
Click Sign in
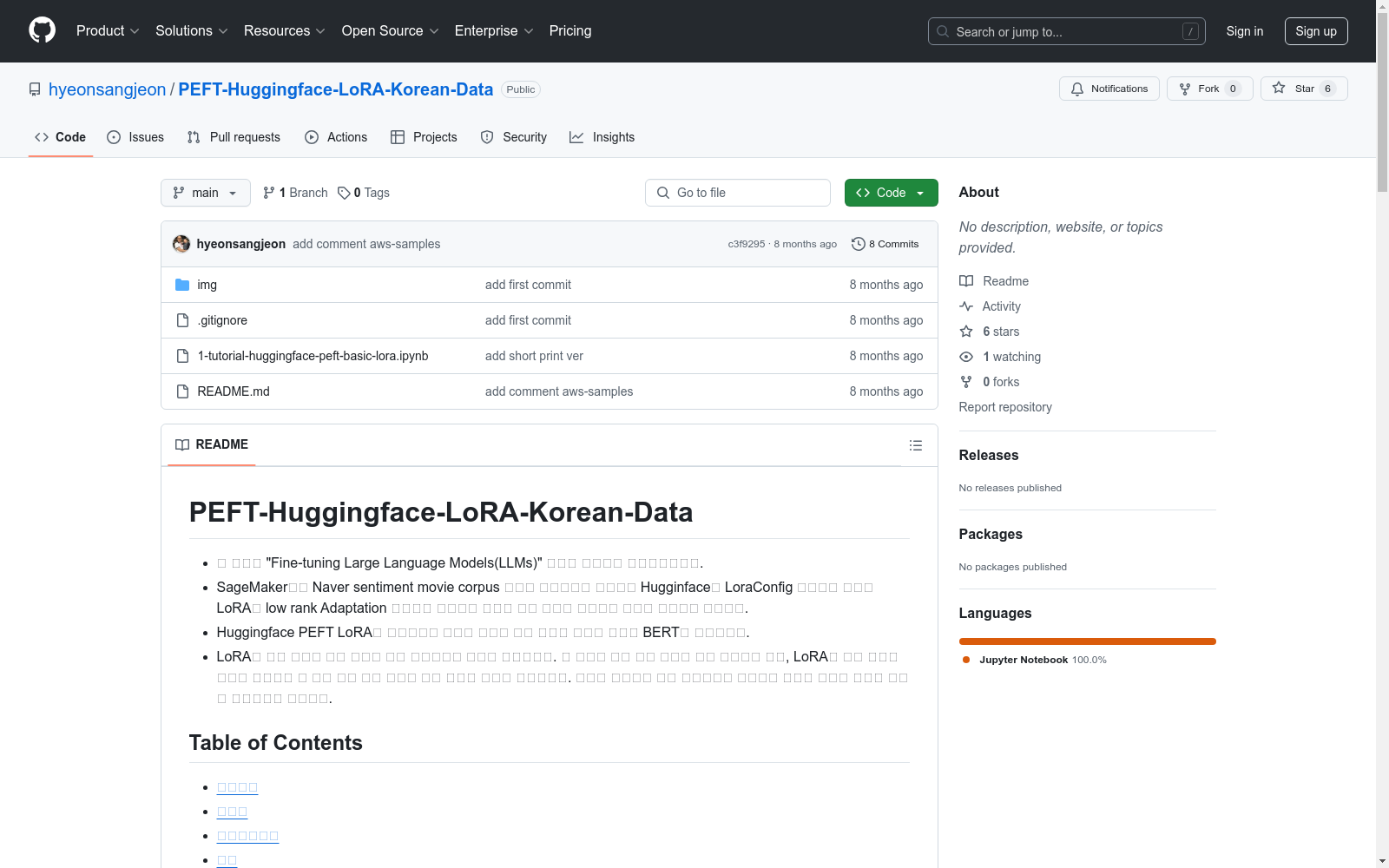1245,31
